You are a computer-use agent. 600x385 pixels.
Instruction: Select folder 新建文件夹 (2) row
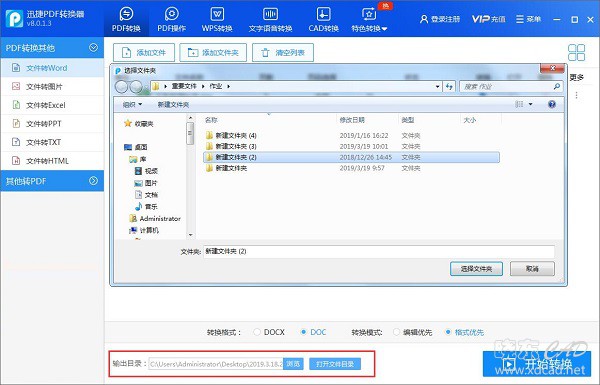[x=351, y=157]
